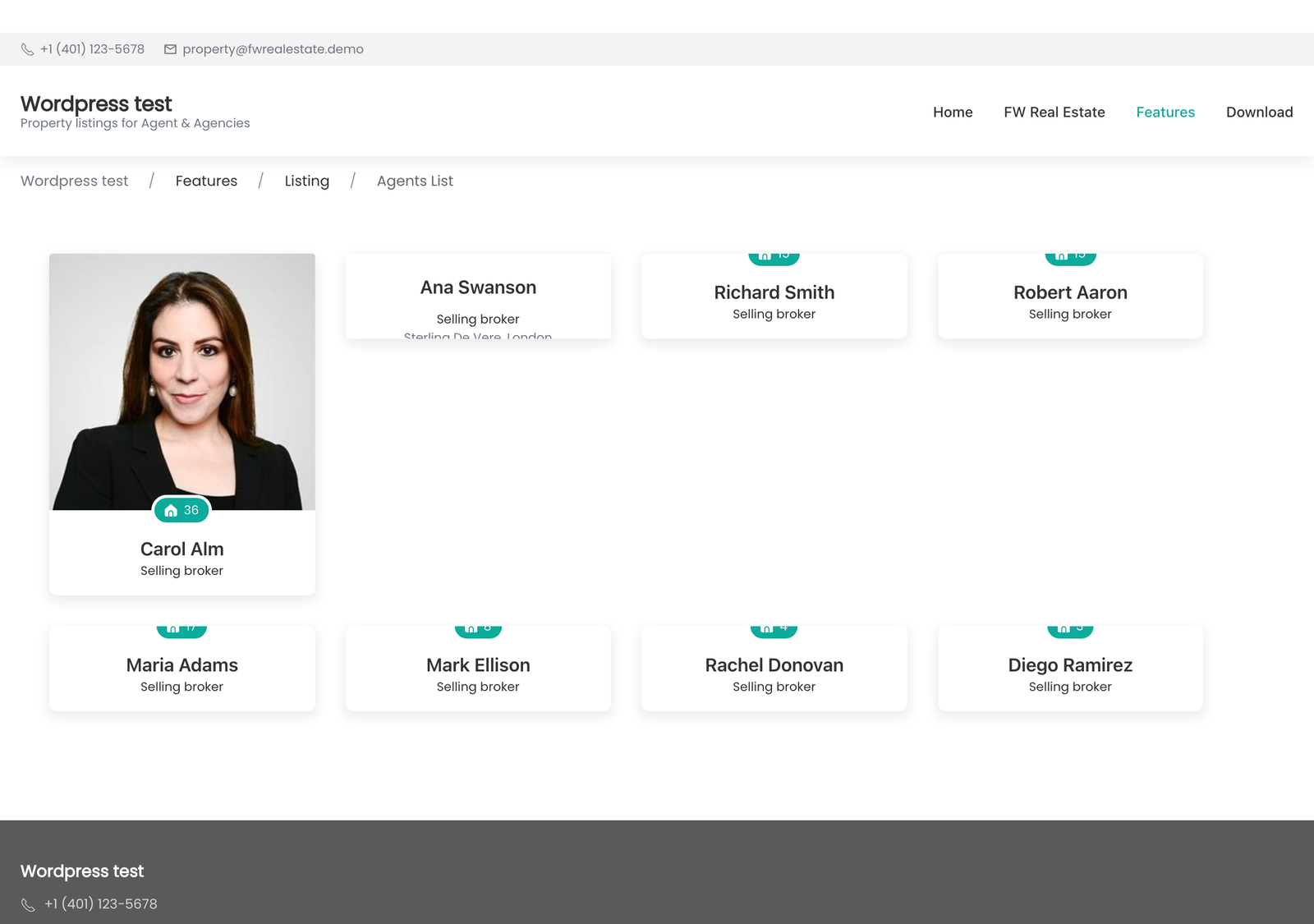Click the listings badge above Mark Ellison

coord(478,632)
